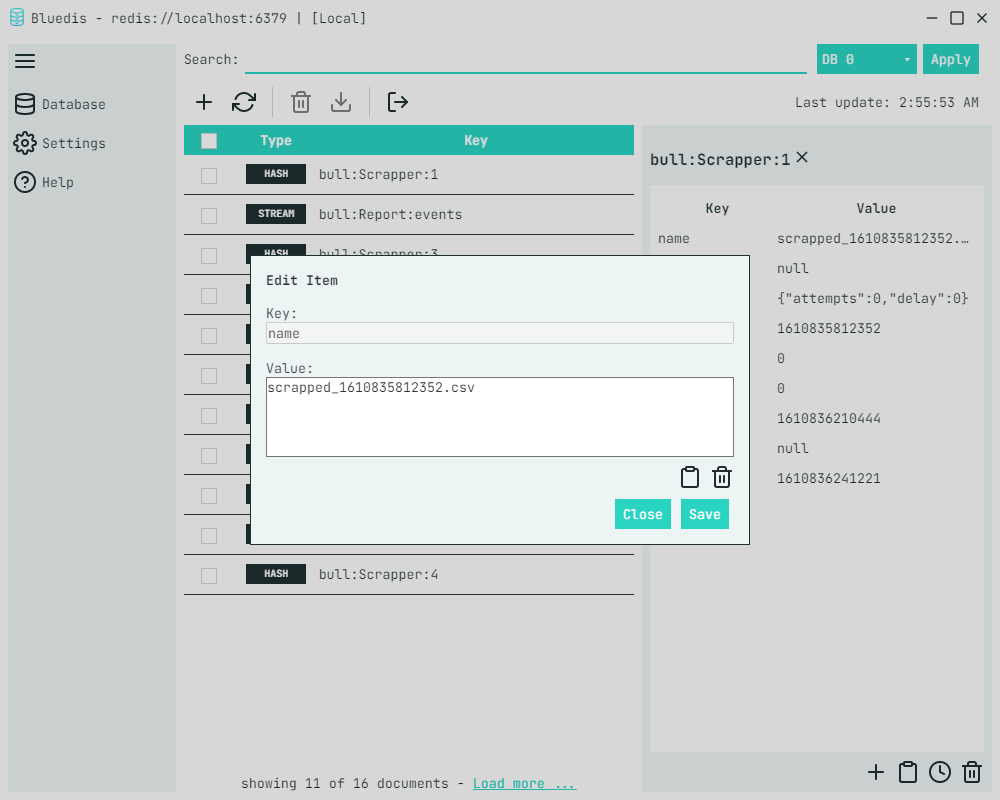Click the add new key plus icon
The width and height of the screenshot is (1000, 800).
(x=204, y=102)
